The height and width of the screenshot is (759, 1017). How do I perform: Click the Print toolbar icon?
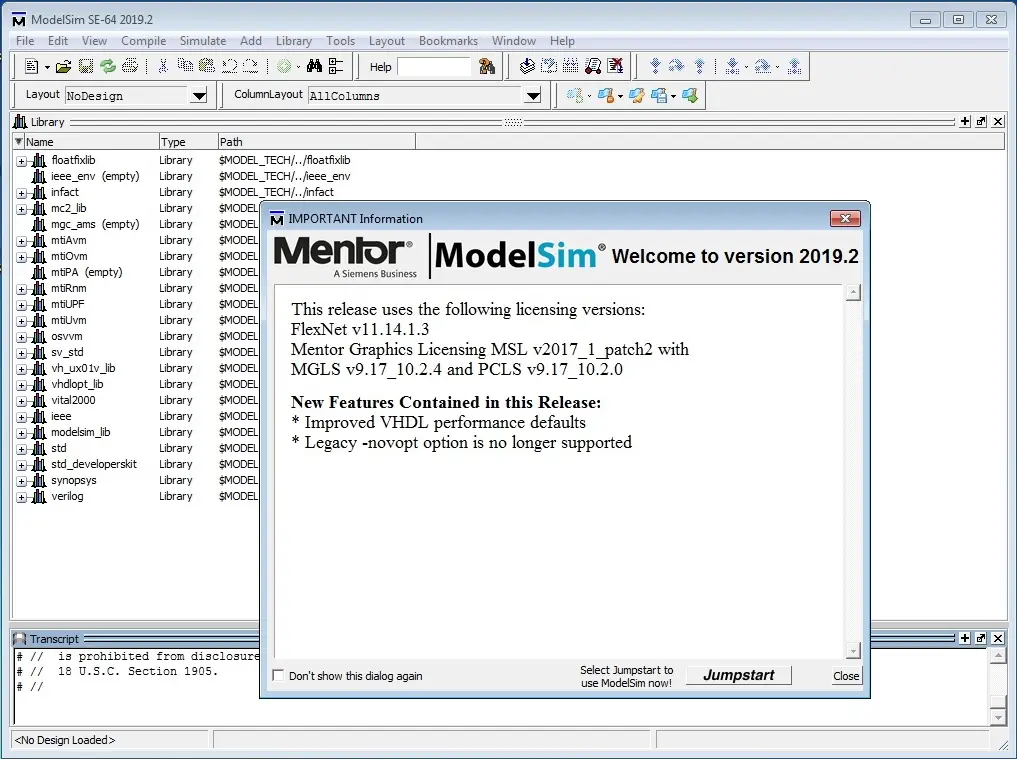coord(130,66)
